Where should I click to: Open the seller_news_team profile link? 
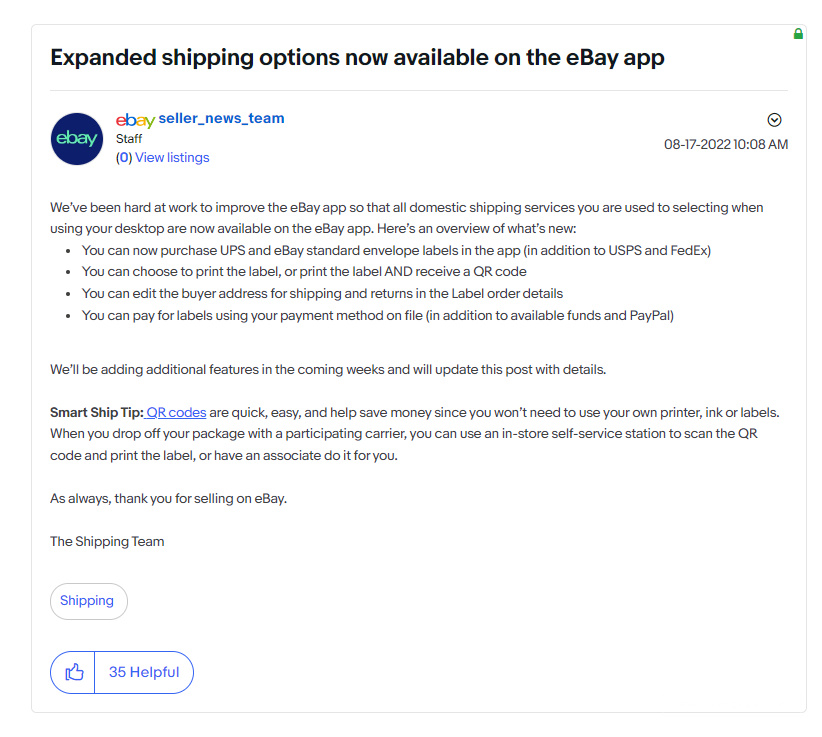(221, 118)
